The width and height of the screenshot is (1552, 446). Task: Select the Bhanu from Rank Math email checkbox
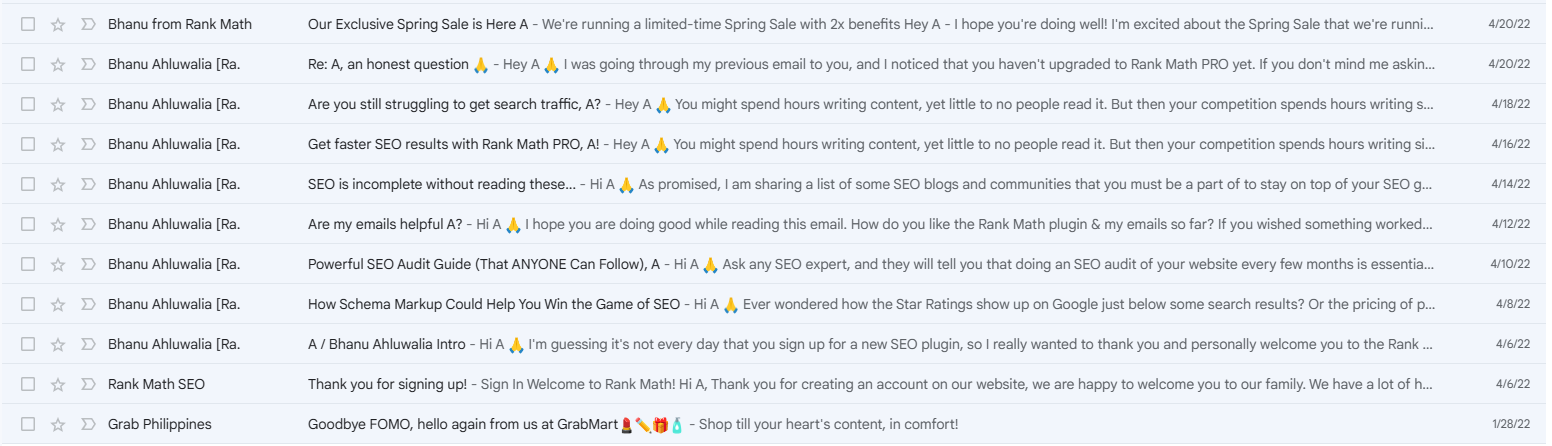coord(28,24)
